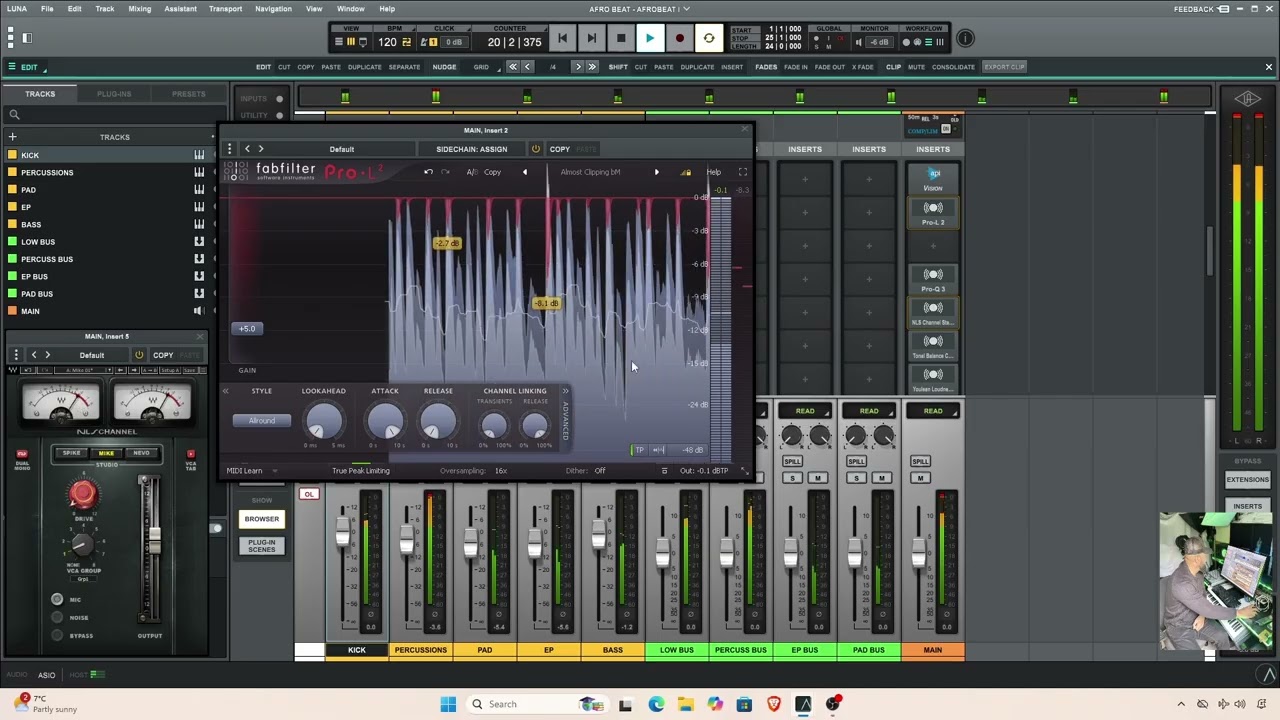Open the Pro-Q 3 insert on MAIN

click(x=933, y=279)
